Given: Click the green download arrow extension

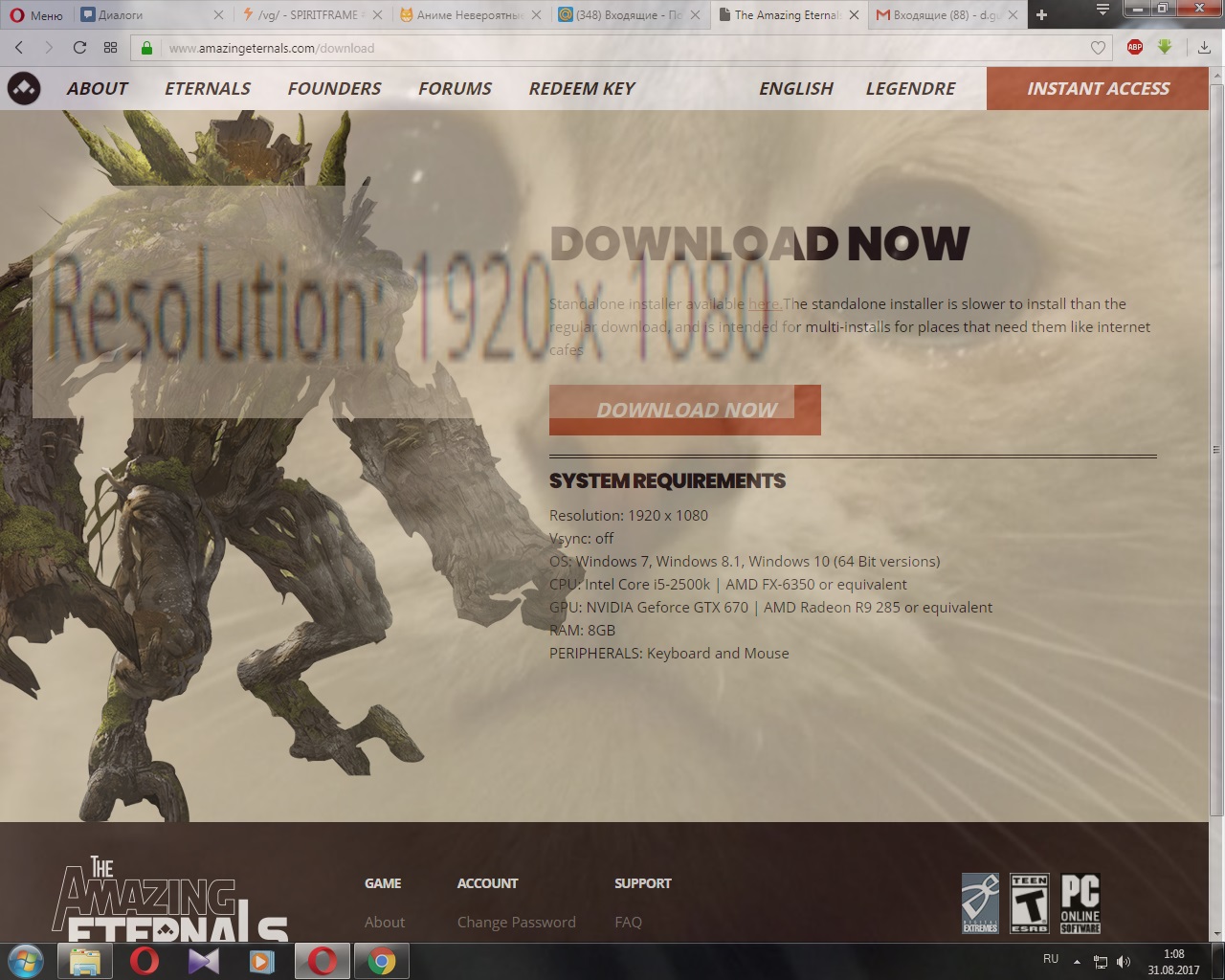Looking at the screenshot, I should click(x=1165, y=47).
